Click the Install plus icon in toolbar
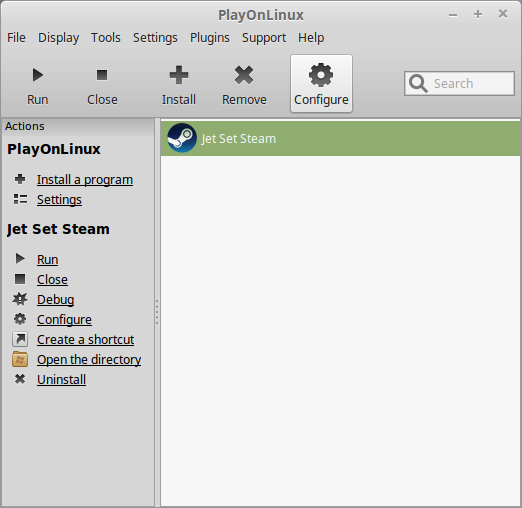522x508 pixels. [179, 75]
